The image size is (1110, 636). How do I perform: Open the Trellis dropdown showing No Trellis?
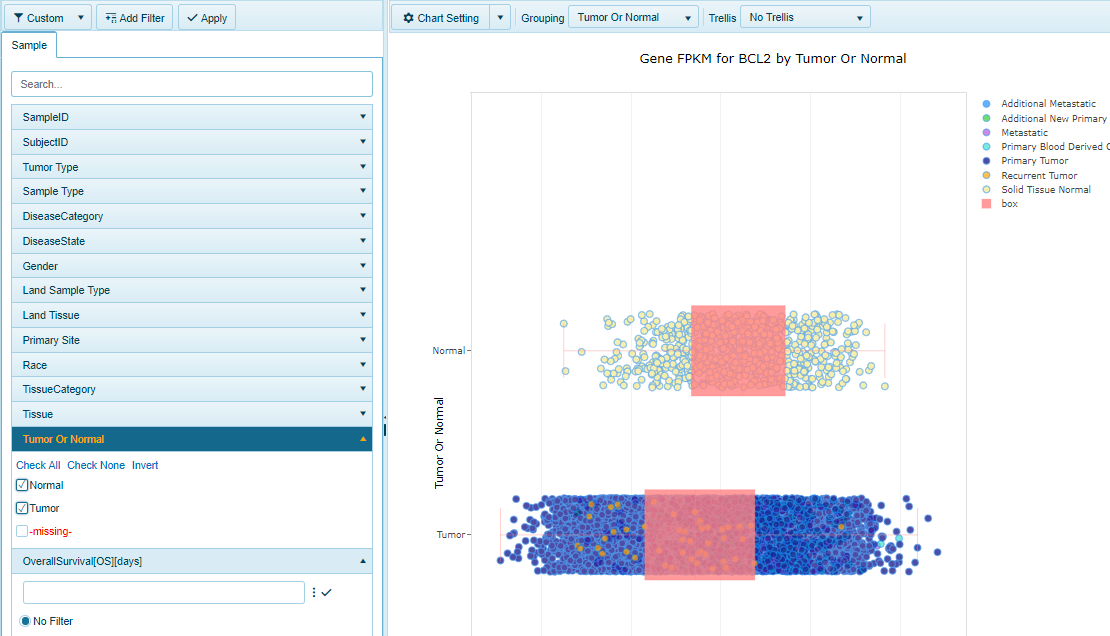pos(804,18)
